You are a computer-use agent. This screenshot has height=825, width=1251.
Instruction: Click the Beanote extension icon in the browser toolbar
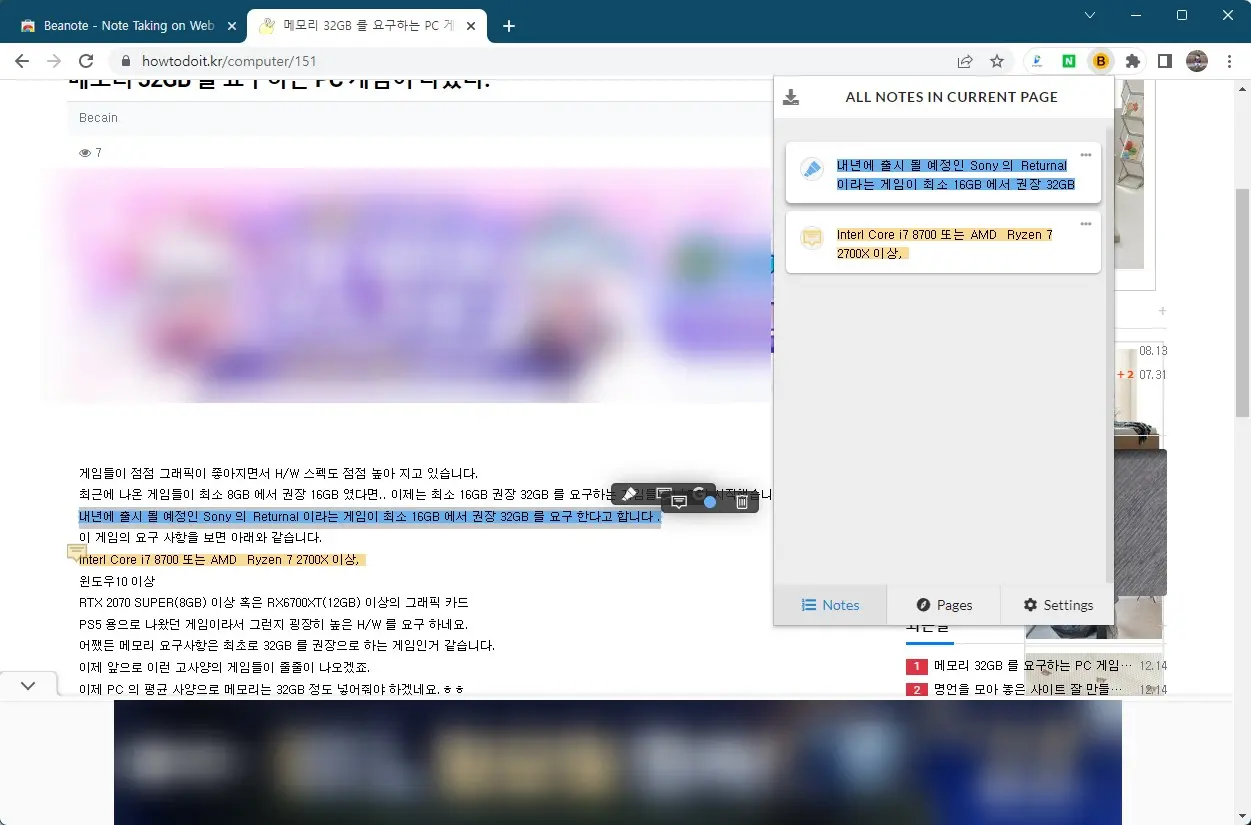click(x=1100, y=60)
